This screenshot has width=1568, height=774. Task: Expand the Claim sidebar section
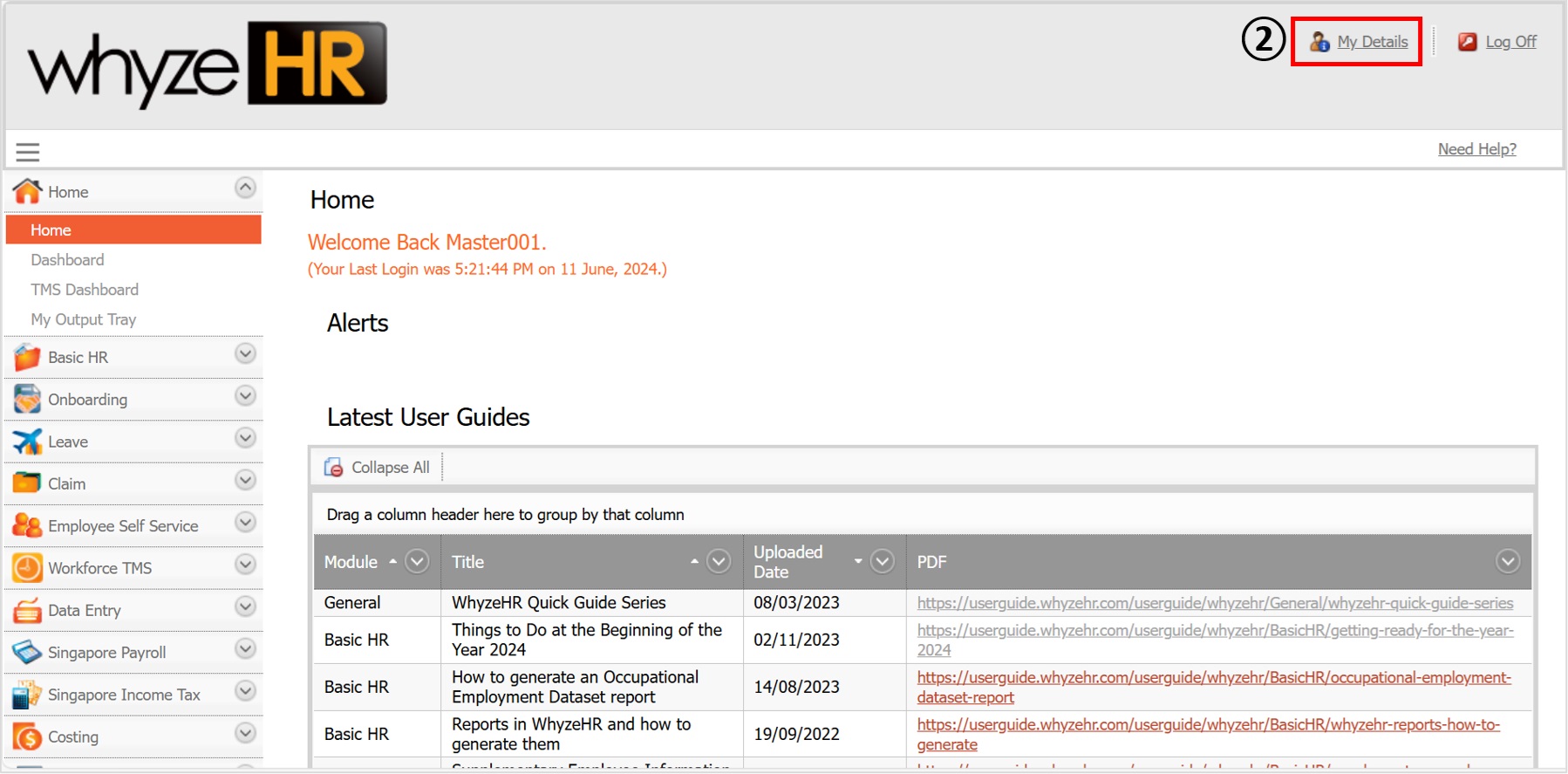point(246,481)
